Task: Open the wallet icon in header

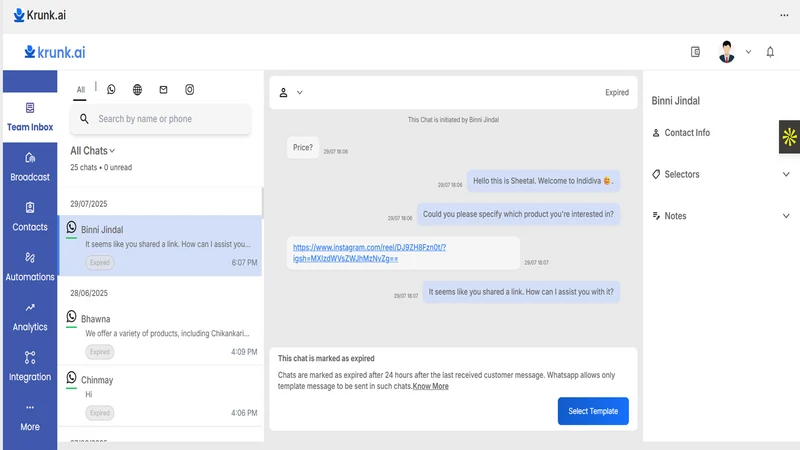Action: tap(695, 52)
